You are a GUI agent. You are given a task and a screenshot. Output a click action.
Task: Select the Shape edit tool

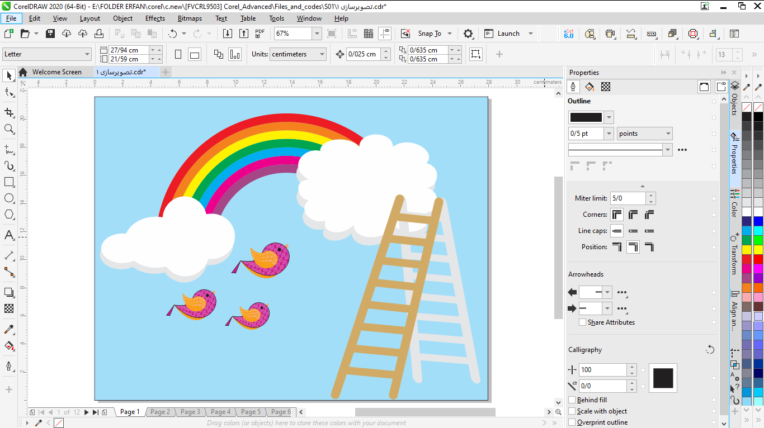(9, 93)
